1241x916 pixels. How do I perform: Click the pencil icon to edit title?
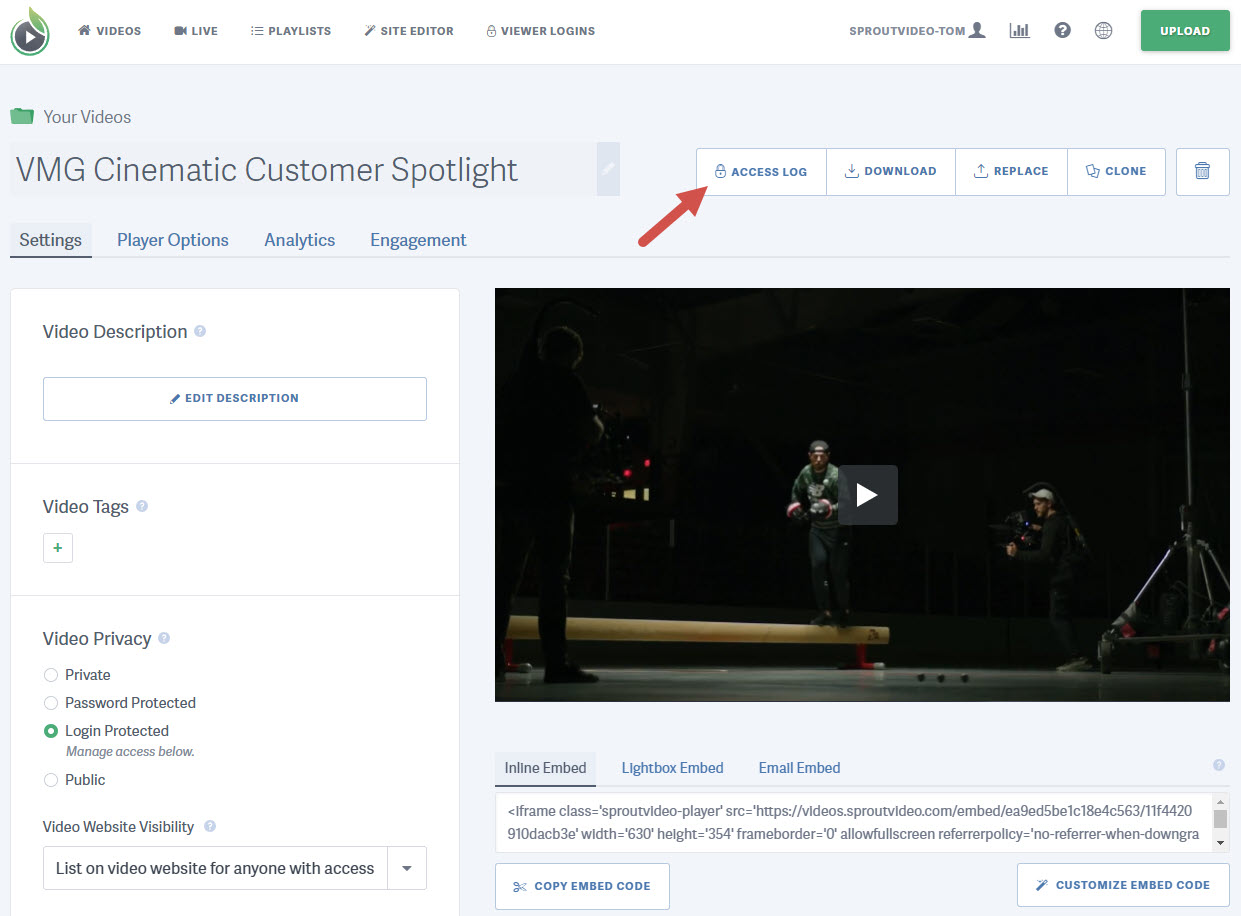pos(608,169)
